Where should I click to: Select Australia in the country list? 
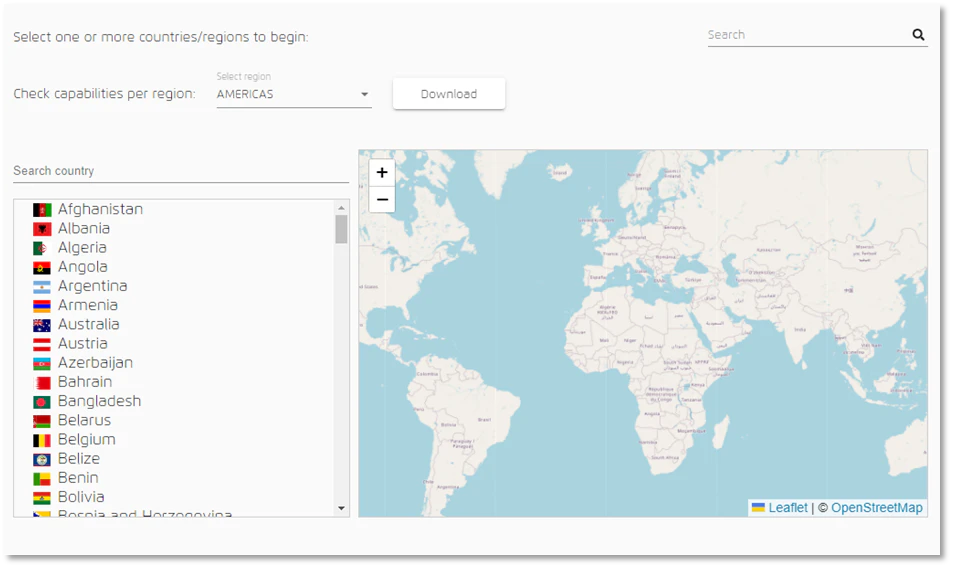click(x=89, y=324)
